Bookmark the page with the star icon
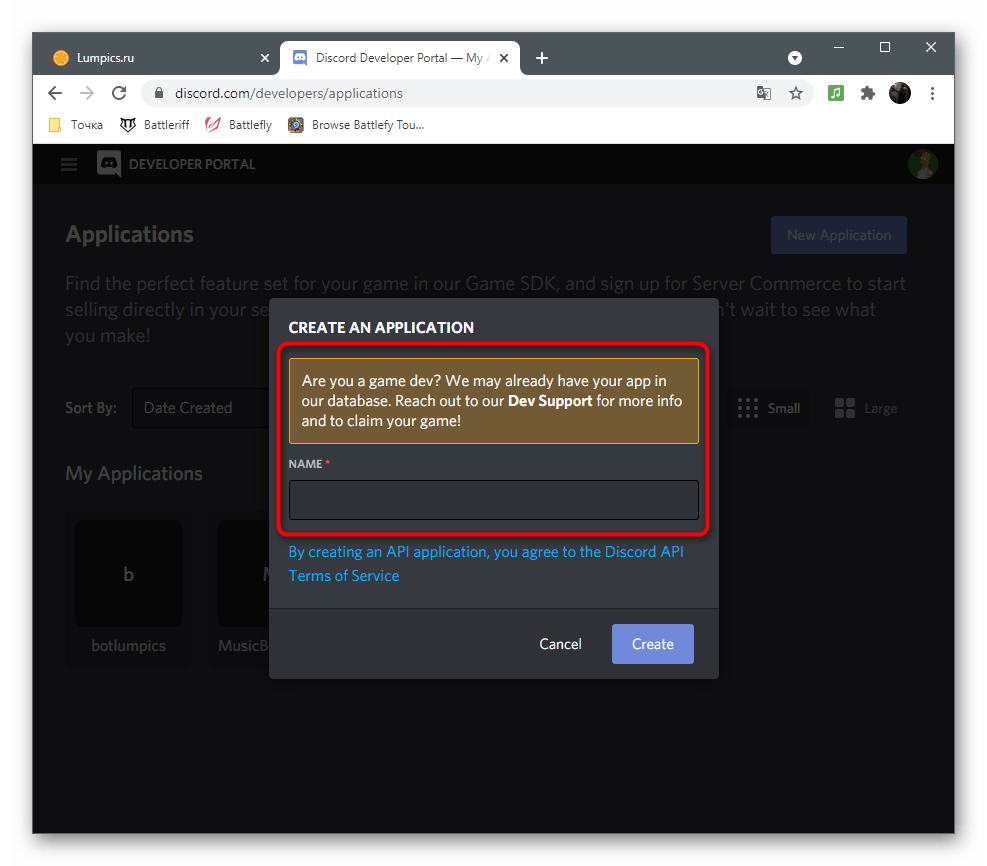The height and width of the screenshot is (866, 987). [796, 92]
